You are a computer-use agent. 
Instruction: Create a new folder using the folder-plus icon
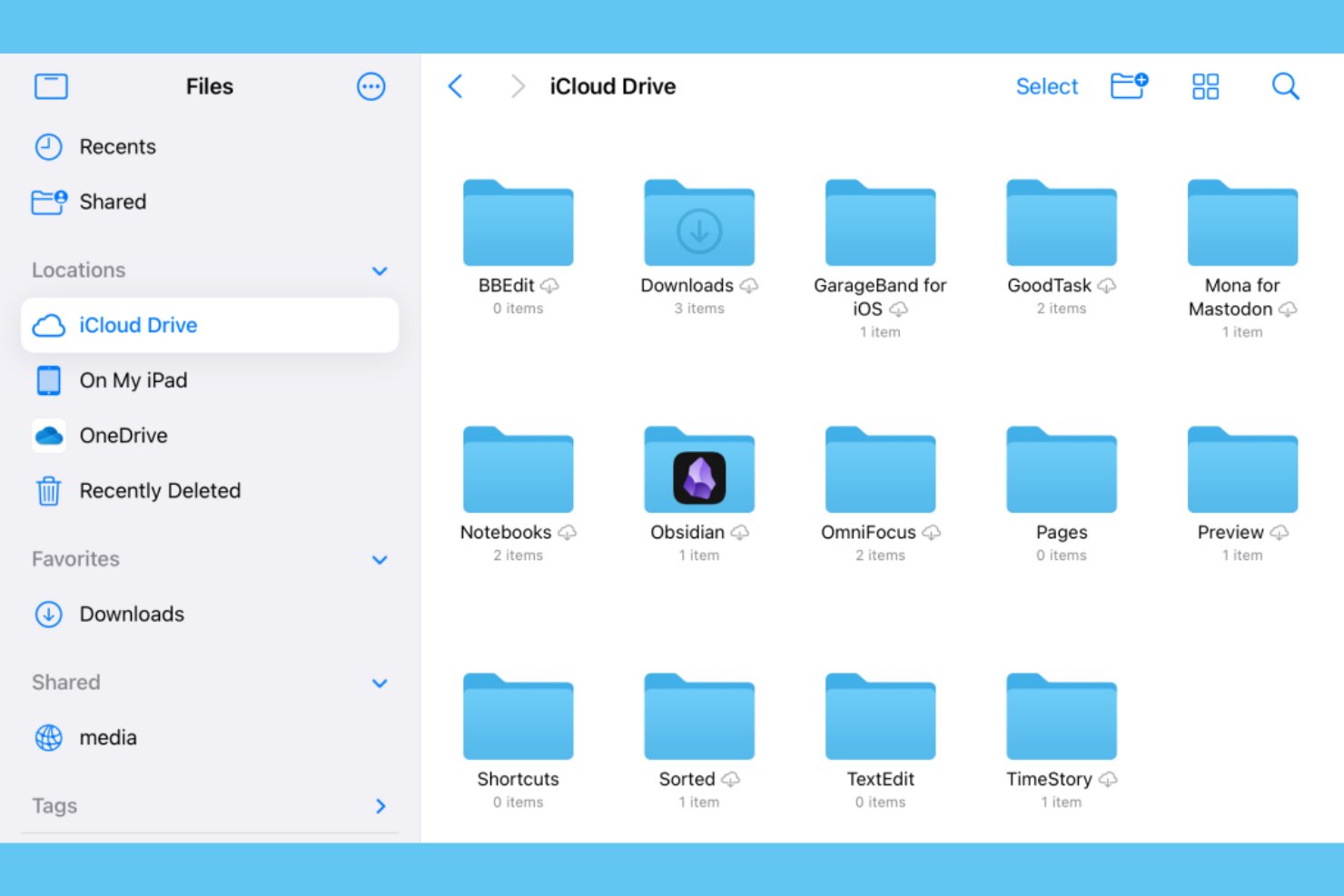tap(1128, 86)
